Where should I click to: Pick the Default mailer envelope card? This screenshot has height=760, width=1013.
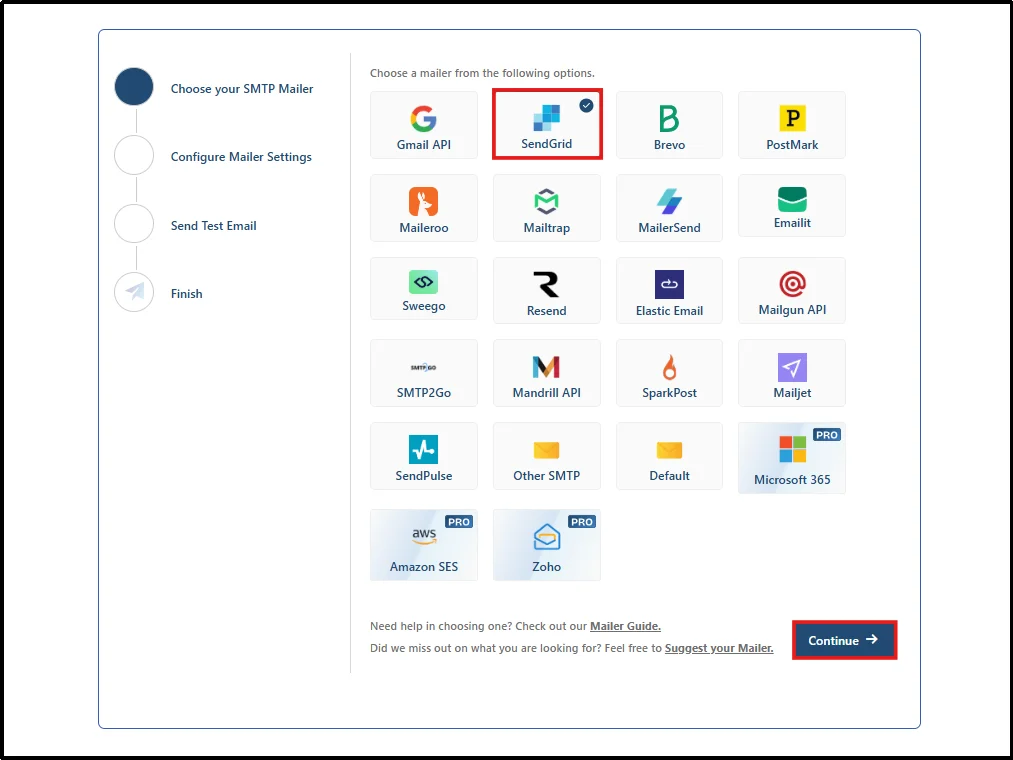[669, 456]
